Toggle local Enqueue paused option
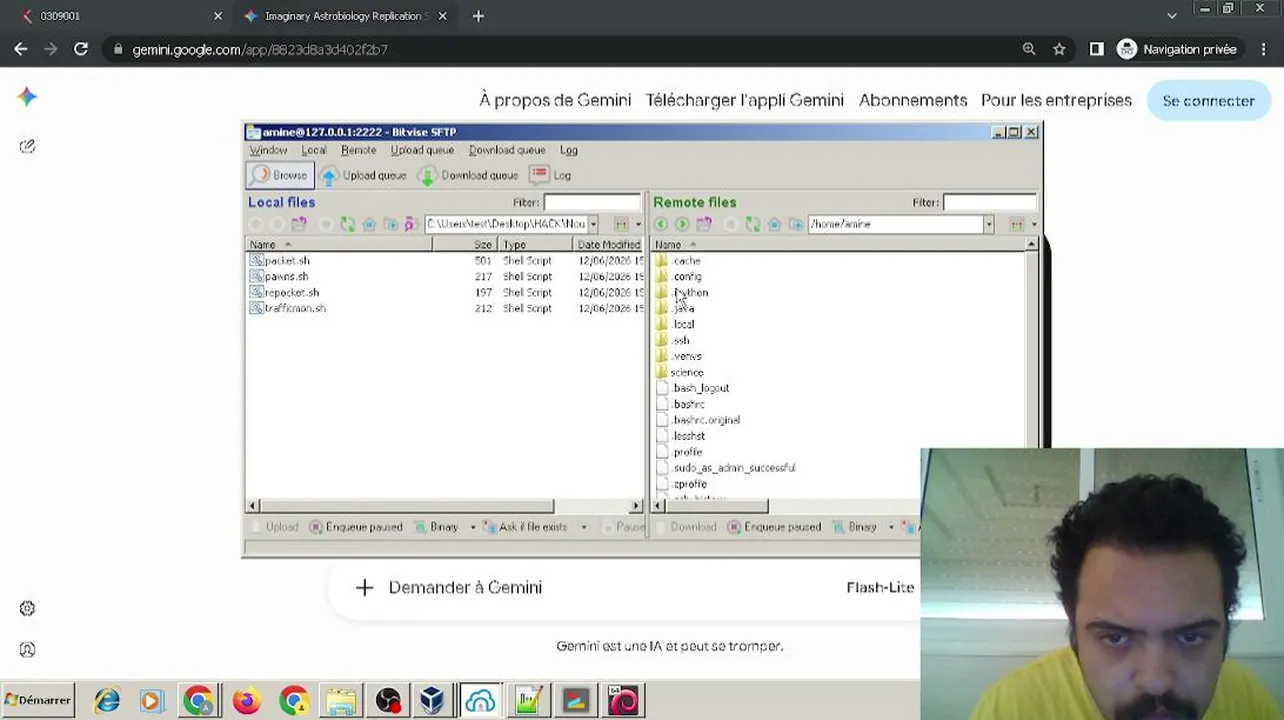The image size is (1284, 720). [x=356, y=527]
